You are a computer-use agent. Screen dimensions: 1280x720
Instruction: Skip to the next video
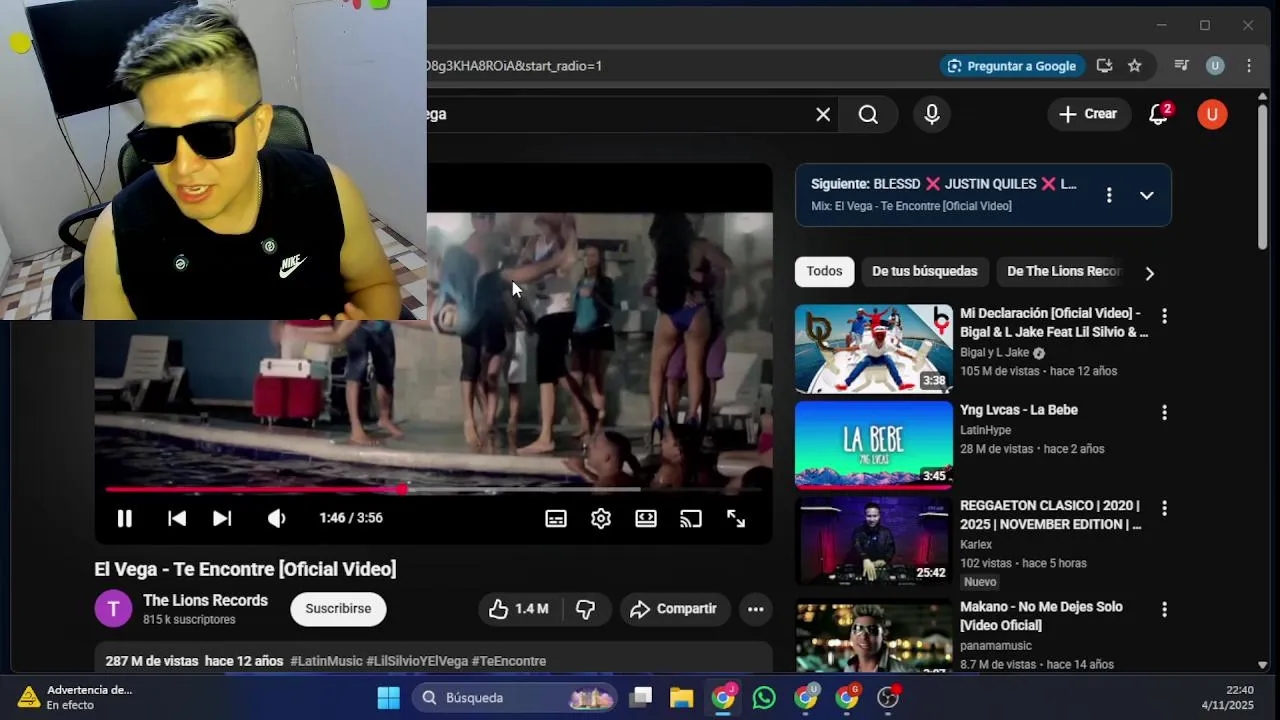[222, 518]
